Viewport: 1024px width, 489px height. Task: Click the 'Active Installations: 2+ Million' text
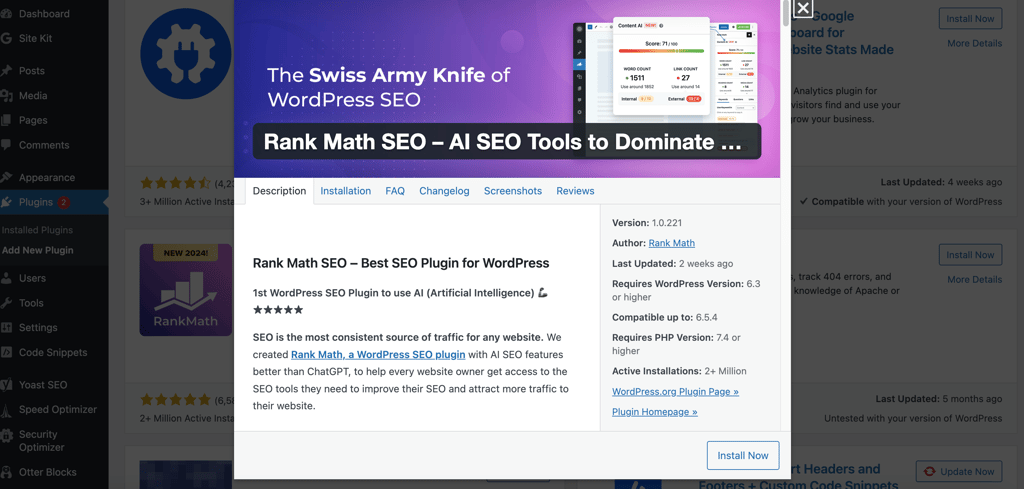(679, 371)
